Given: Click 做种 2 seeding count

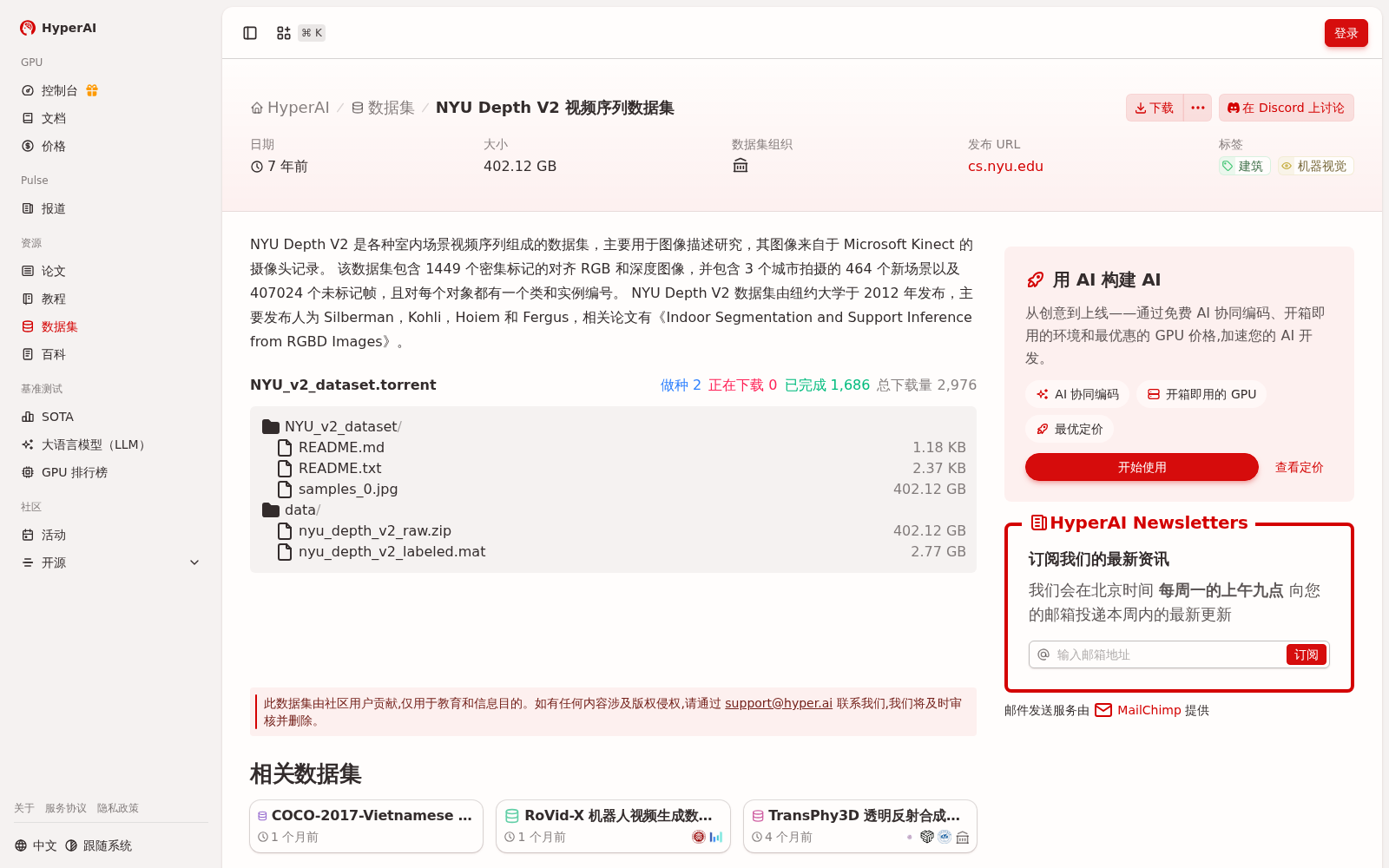Looking at the screenshot, I should coord(681,385).
